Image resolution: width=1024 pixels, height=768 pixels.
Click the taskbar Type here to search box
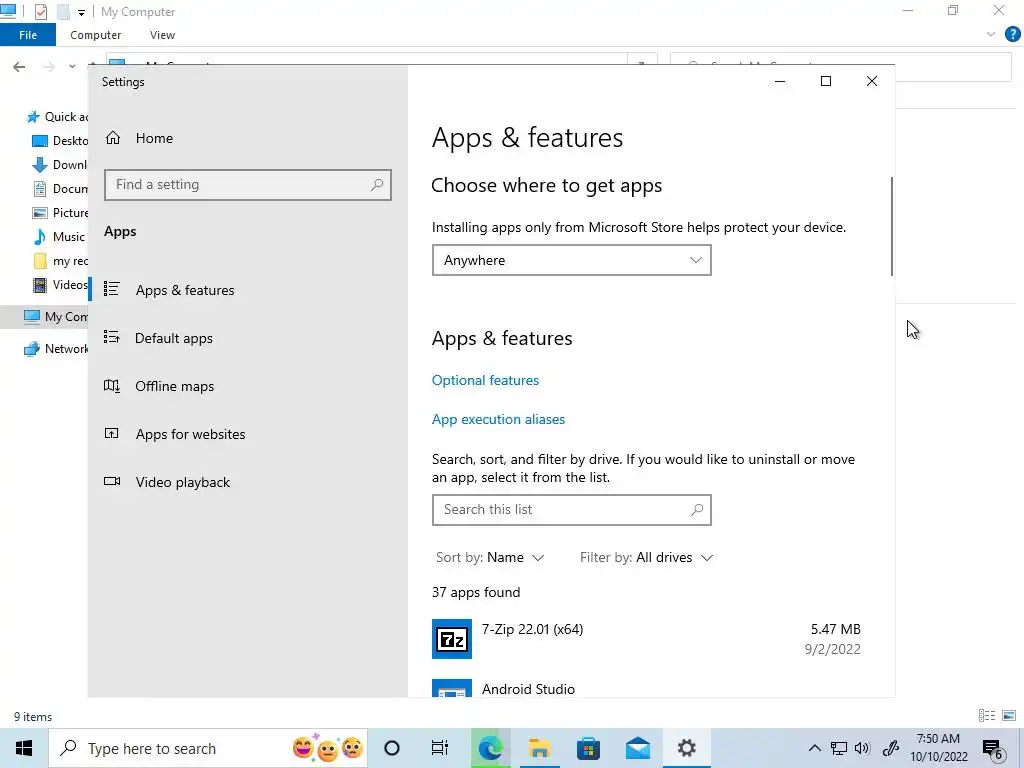tap(209, 748)
